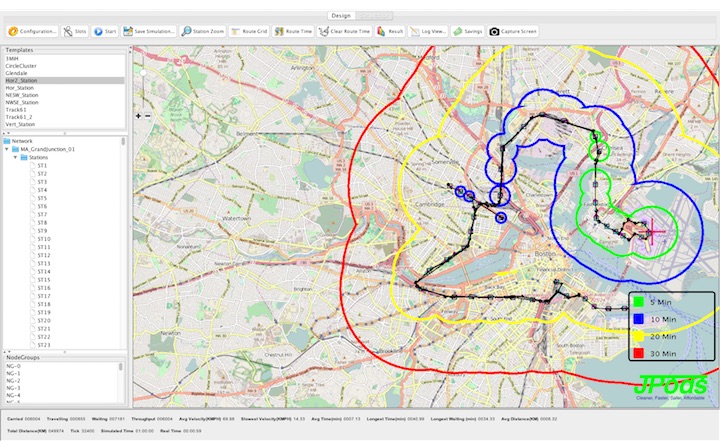Image resolution: width=720 pixels, height=441 pixels.
Task: Choose NG-2 in NodeGroups list
Action: tap(14, 380)
